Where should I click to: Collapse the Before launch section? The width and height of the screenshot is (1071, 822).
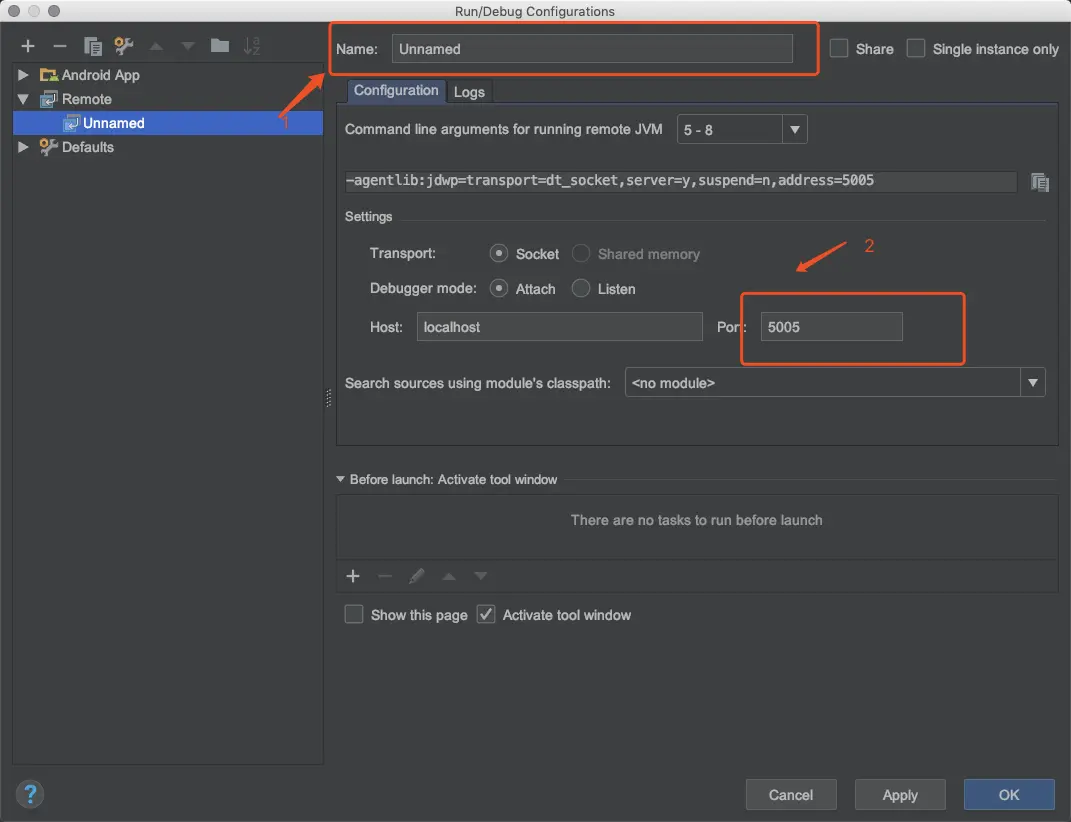pyautogui.click(x=340, y=480)
